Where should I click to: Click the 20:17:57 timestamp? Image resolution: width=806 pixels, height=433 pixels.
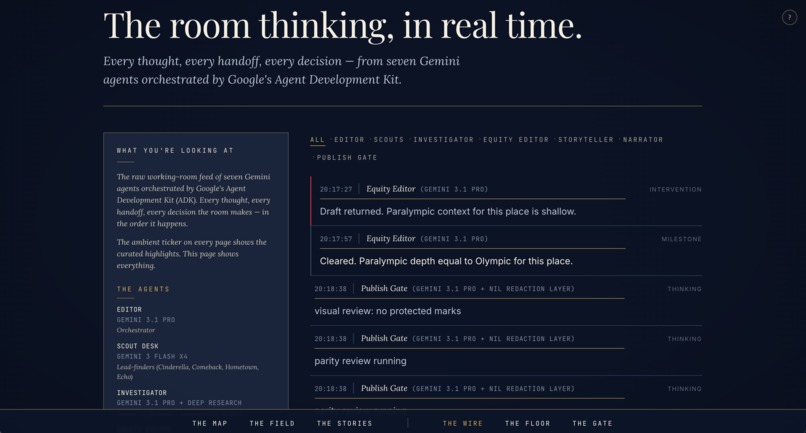336,239
